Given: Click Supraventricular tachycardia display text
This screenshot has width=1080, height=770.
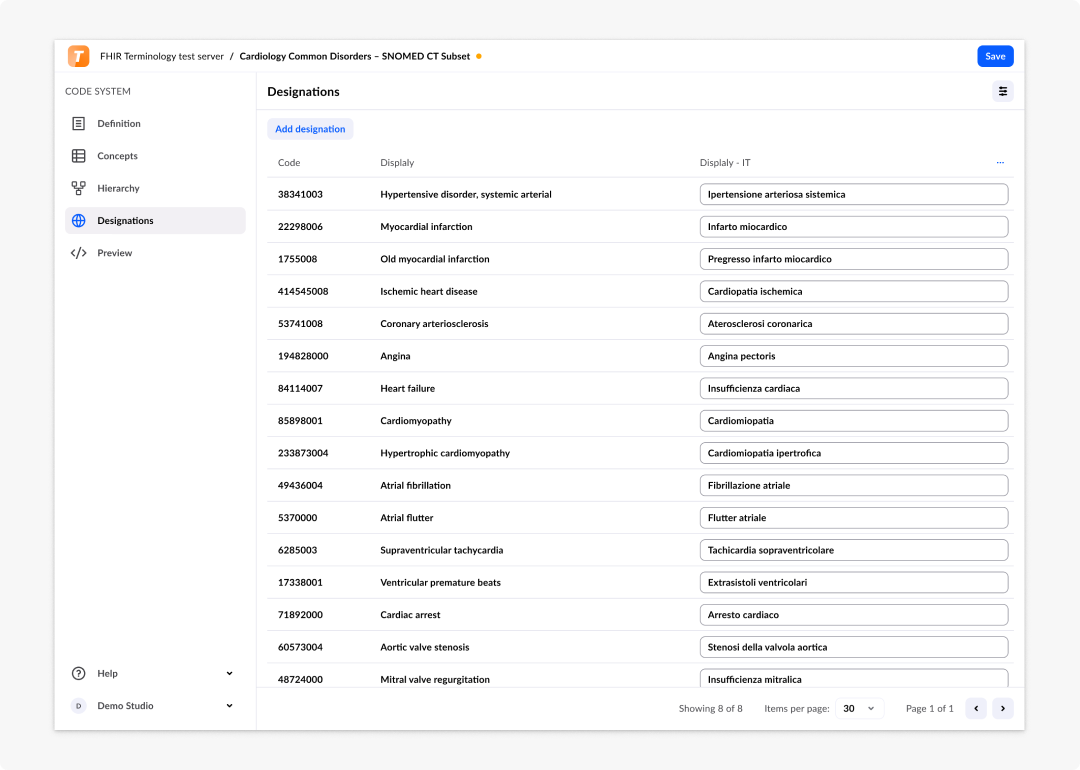Looking at the screenshot, I should [x=442, y=550].
